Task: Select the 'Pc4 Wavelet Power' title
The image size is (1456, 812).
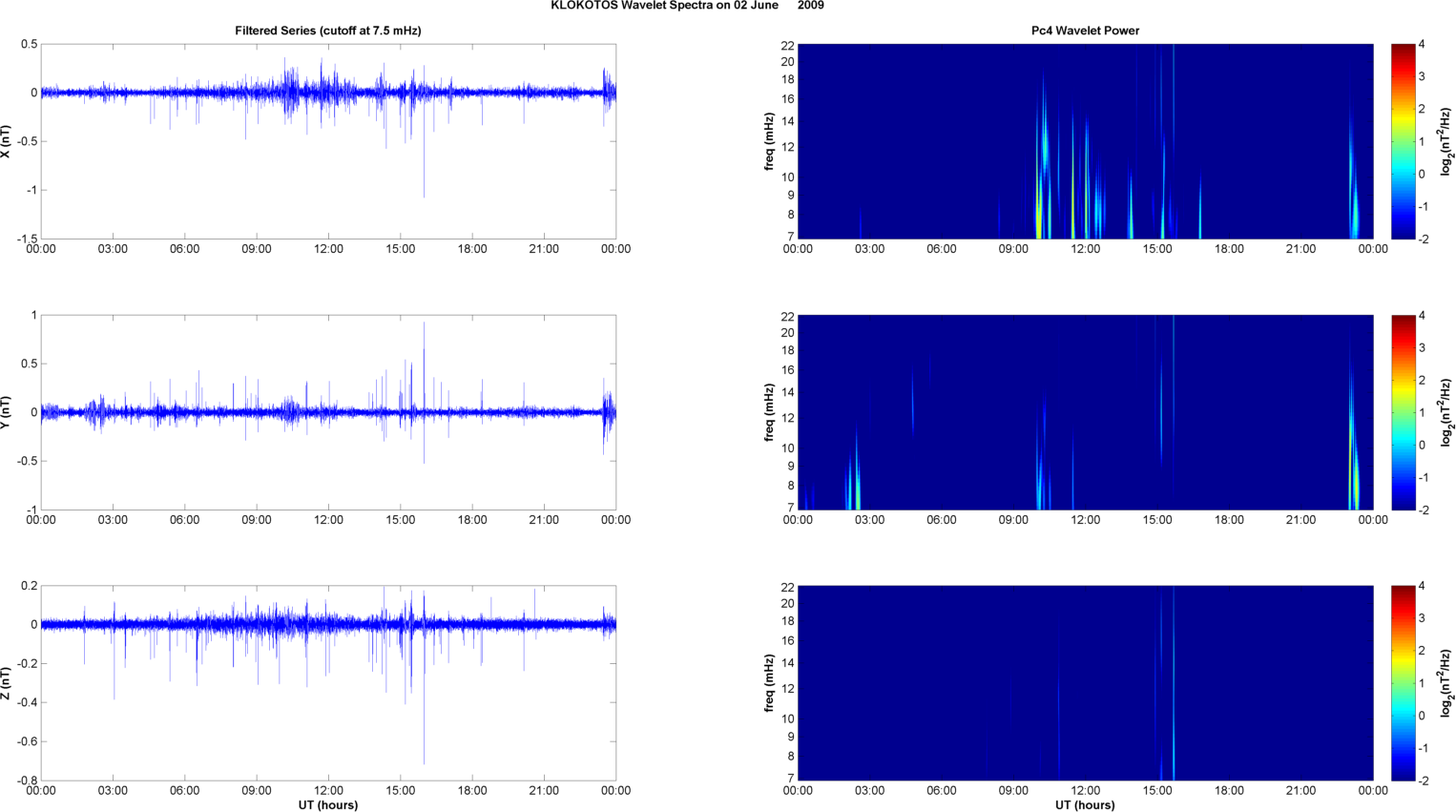Action: (1085, 31)
